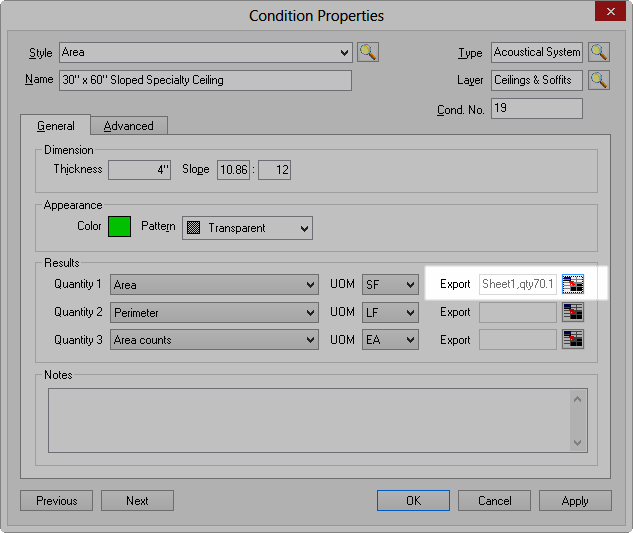Click the Type lookup magnifier icon

click(x=599, y=52)
